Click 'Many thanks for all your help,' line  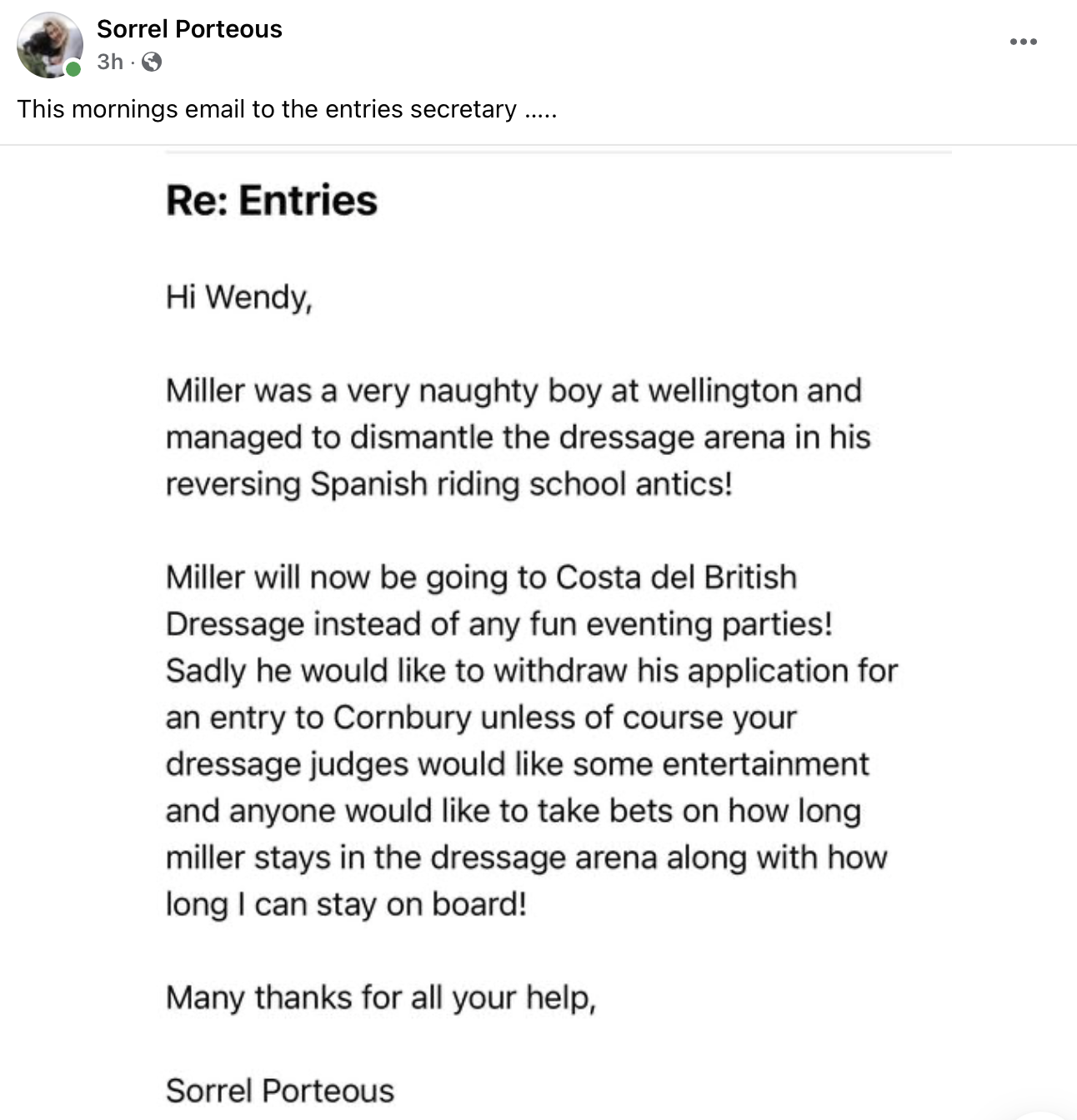pyautogui.click(x=381, y=997)
